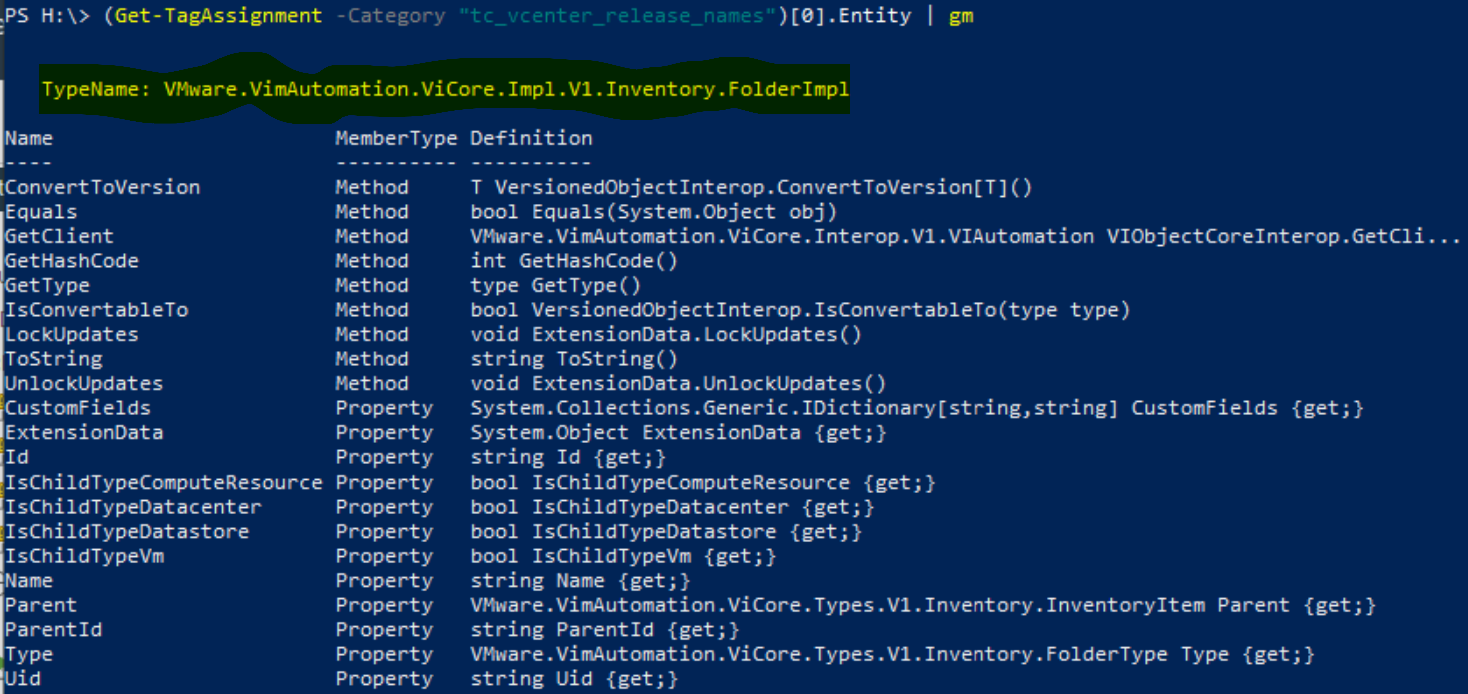Click the definition "string Id {get;}"
The width and height of the screenshot is (1468, 694).
click(x=568, y=457)
